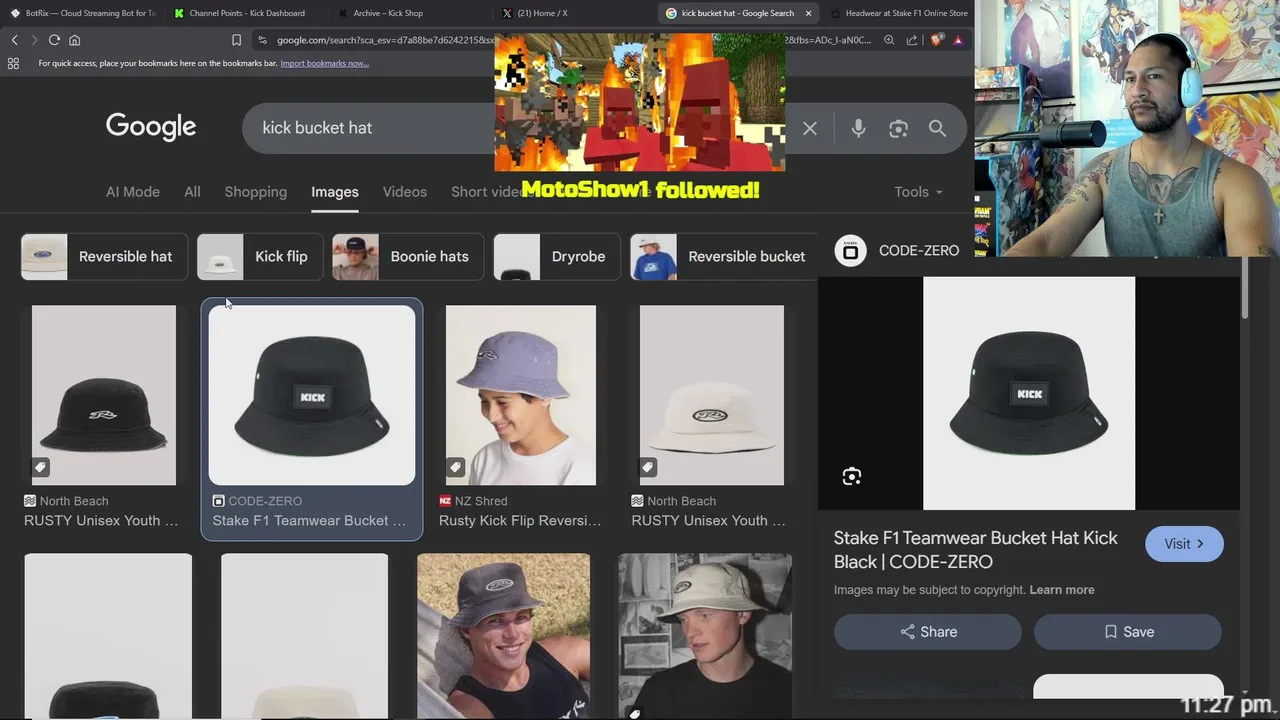This screenshot has width=1280, height=720.
Task: Click the Google logo
Action: (151, 127)
